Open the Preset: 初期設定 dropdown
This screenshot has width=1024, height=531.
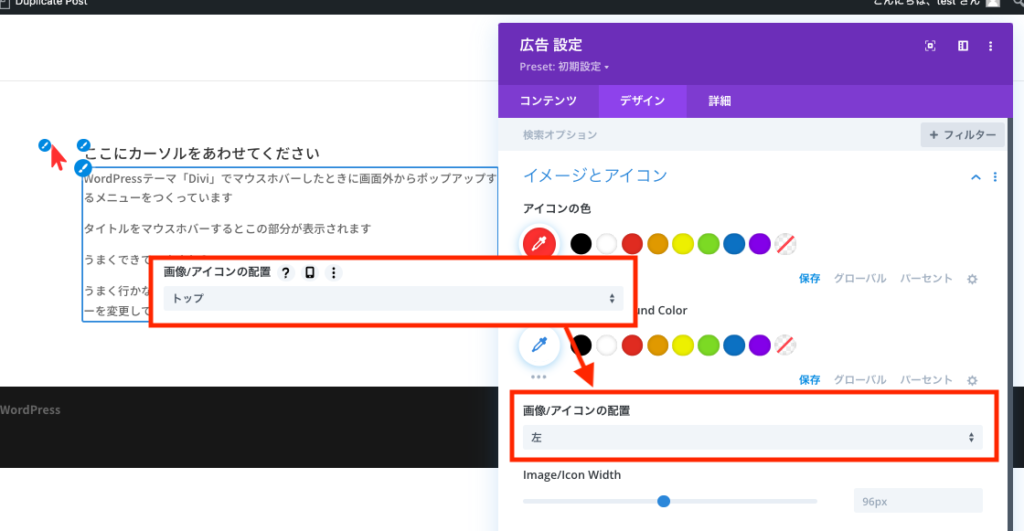point(564,67)
